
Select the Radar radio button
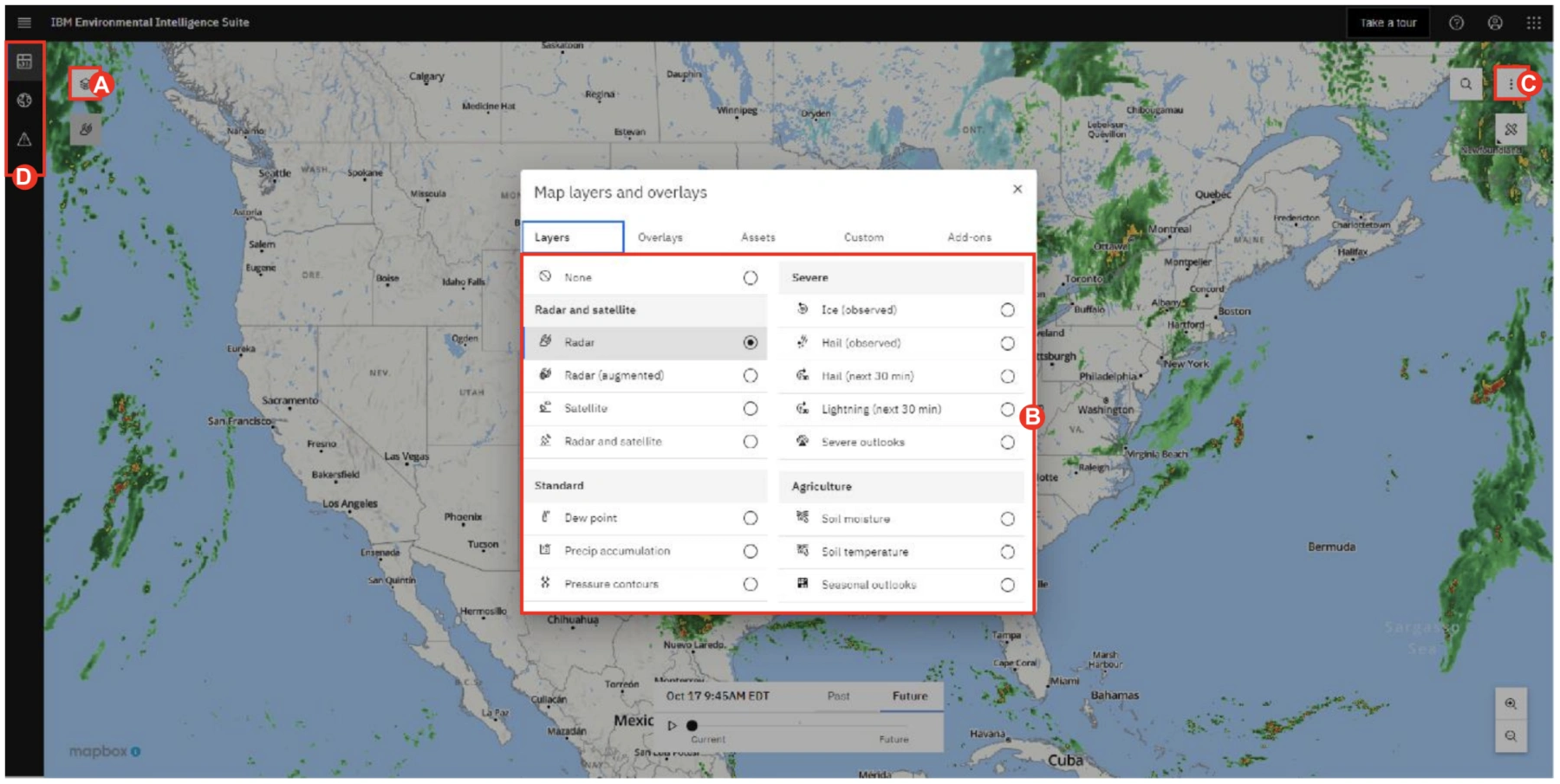tap(751, 343)
